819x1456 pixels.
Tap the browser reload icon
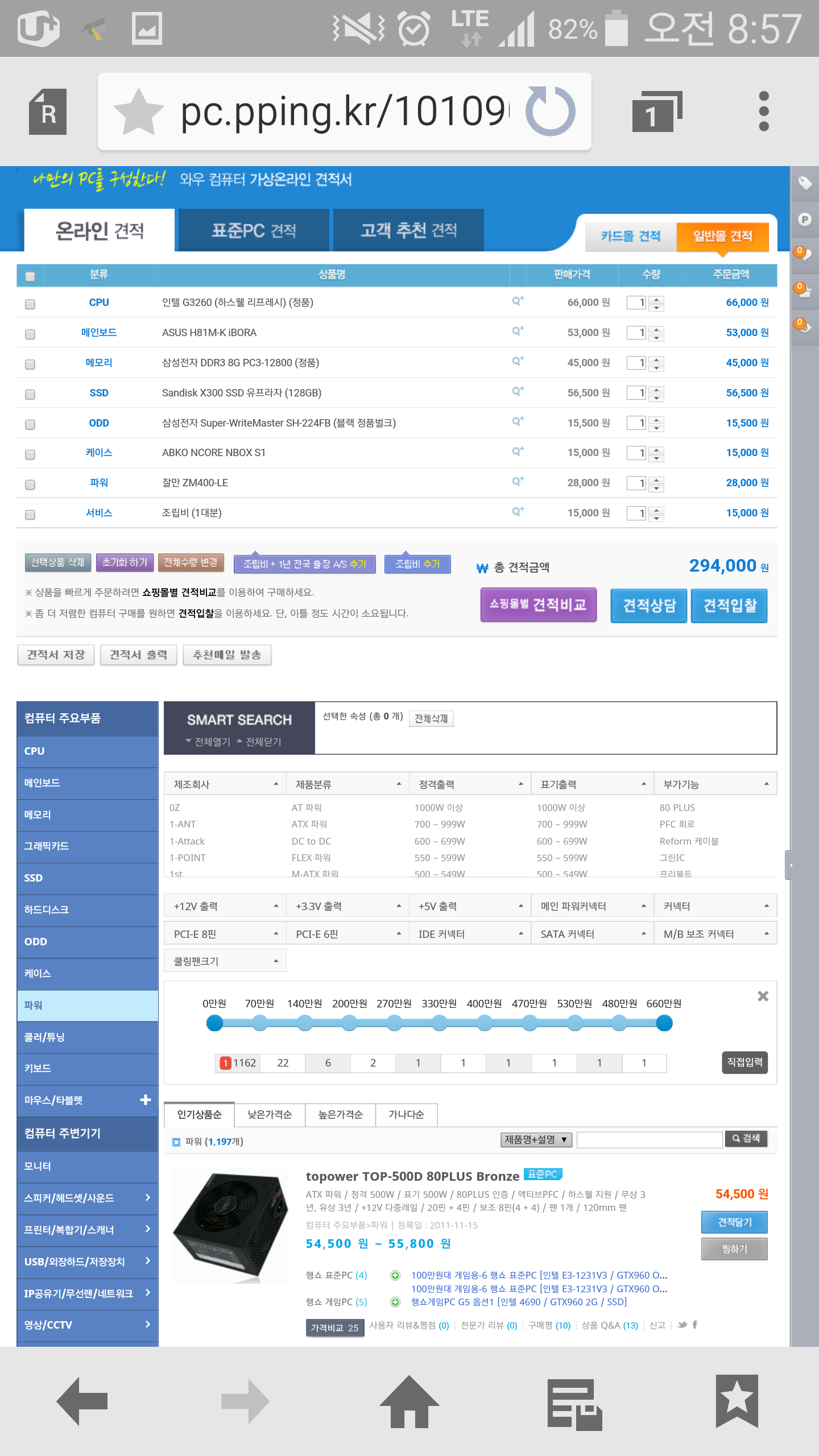click(550, 111)
